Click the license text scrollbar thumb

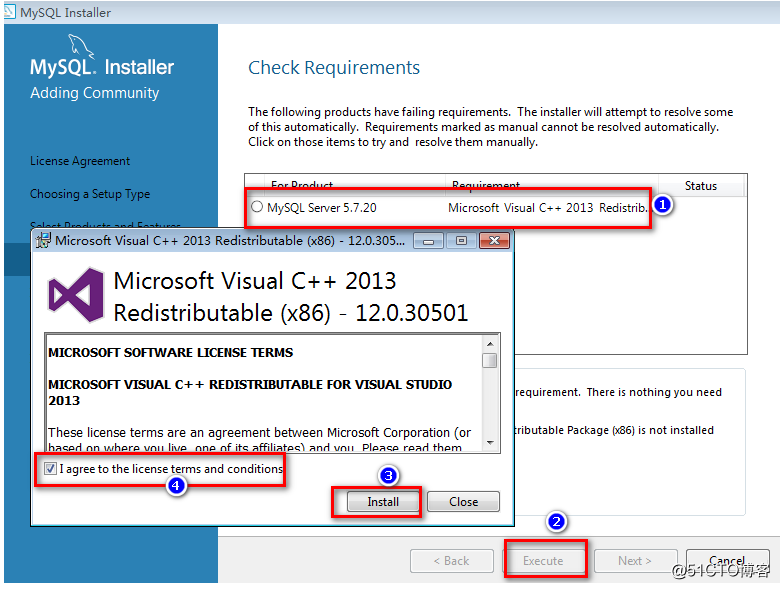click(490, 361)
